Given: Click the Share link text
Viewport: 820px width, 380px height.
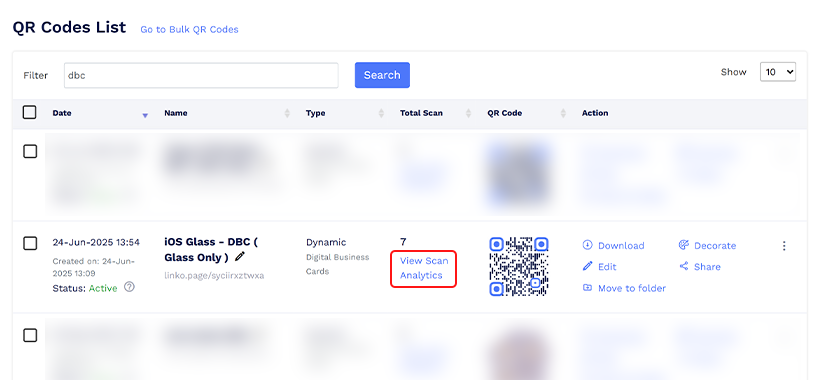Looking at the screenshot, I should coord(707,267).
